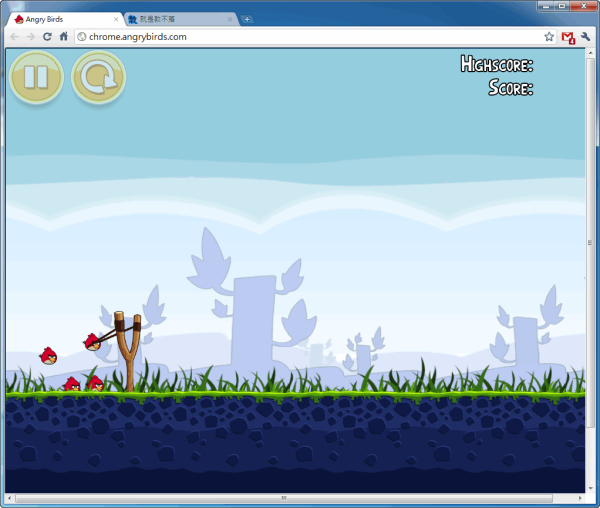Click the scroll right arrow at bottom

point(580,498)
